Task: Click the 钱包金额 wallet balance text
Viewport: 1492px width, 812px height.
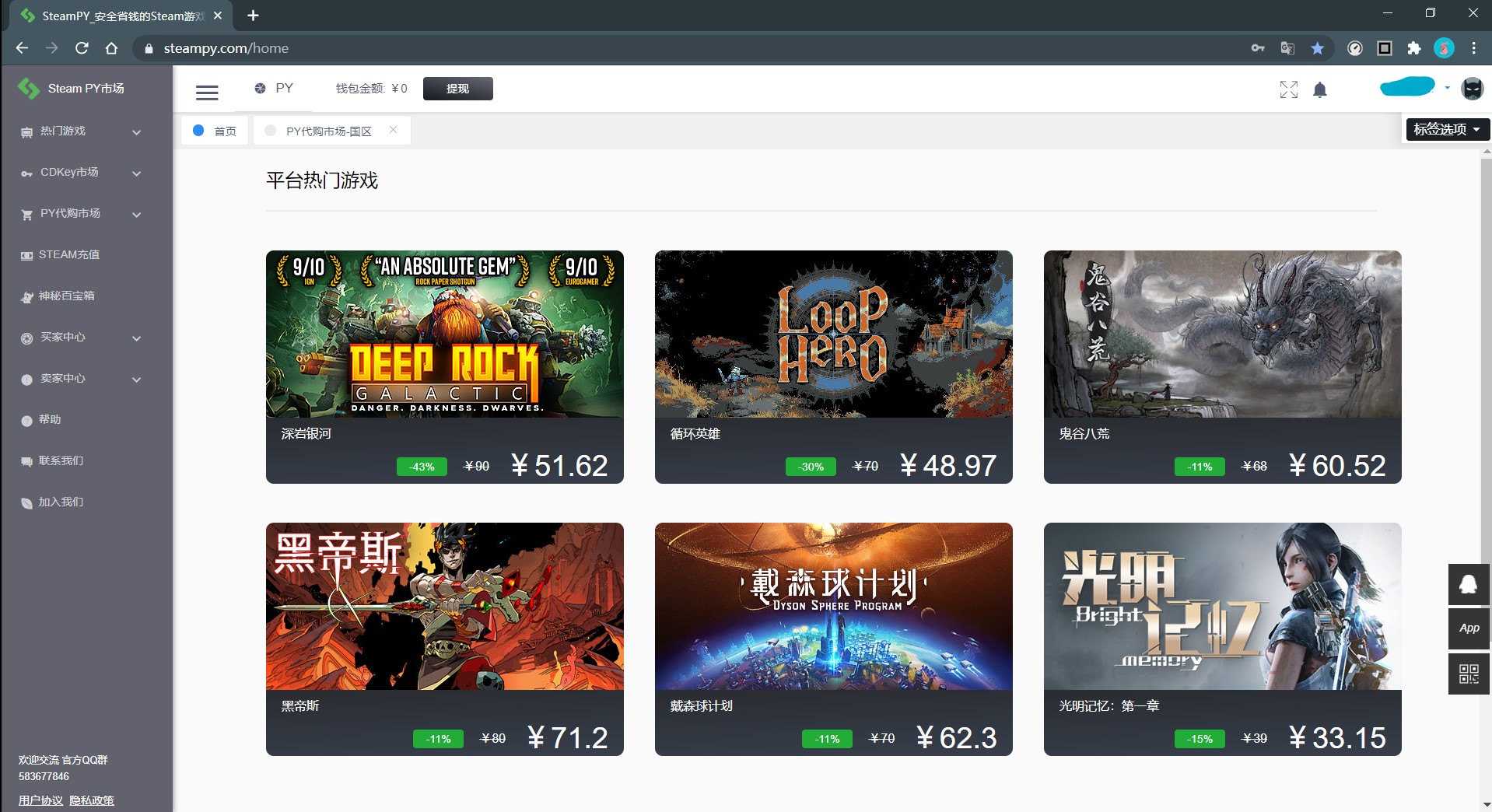Action: [x=371, y=89]
